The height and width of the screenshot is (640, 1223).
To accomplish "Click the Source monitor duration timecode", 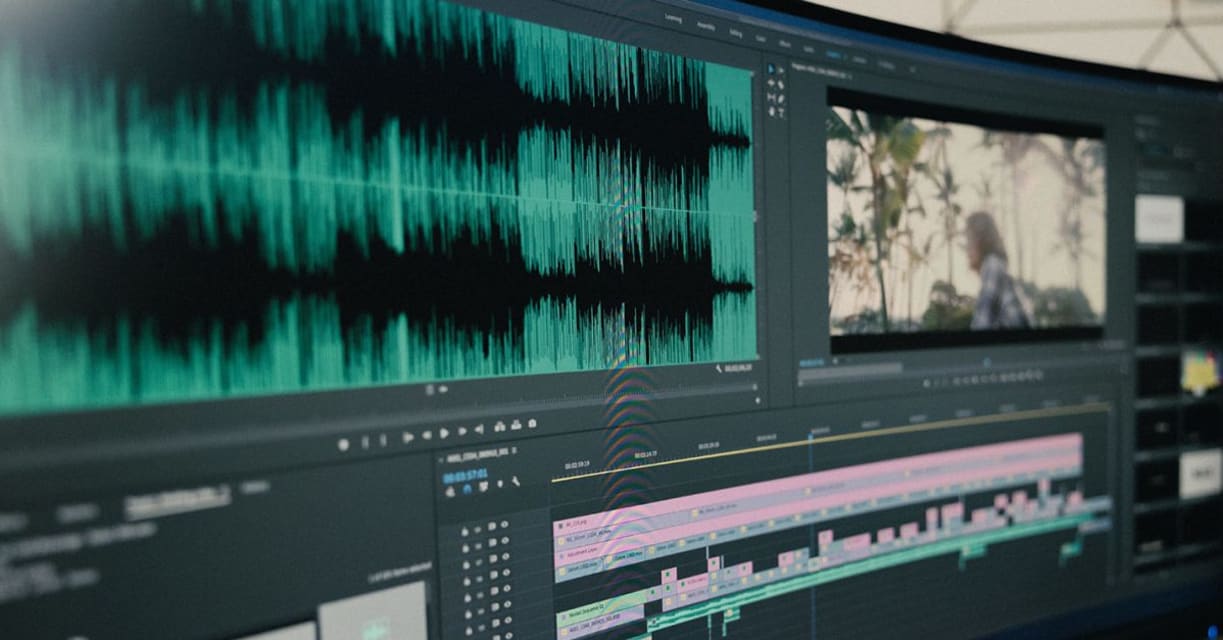I will [740, 368].
